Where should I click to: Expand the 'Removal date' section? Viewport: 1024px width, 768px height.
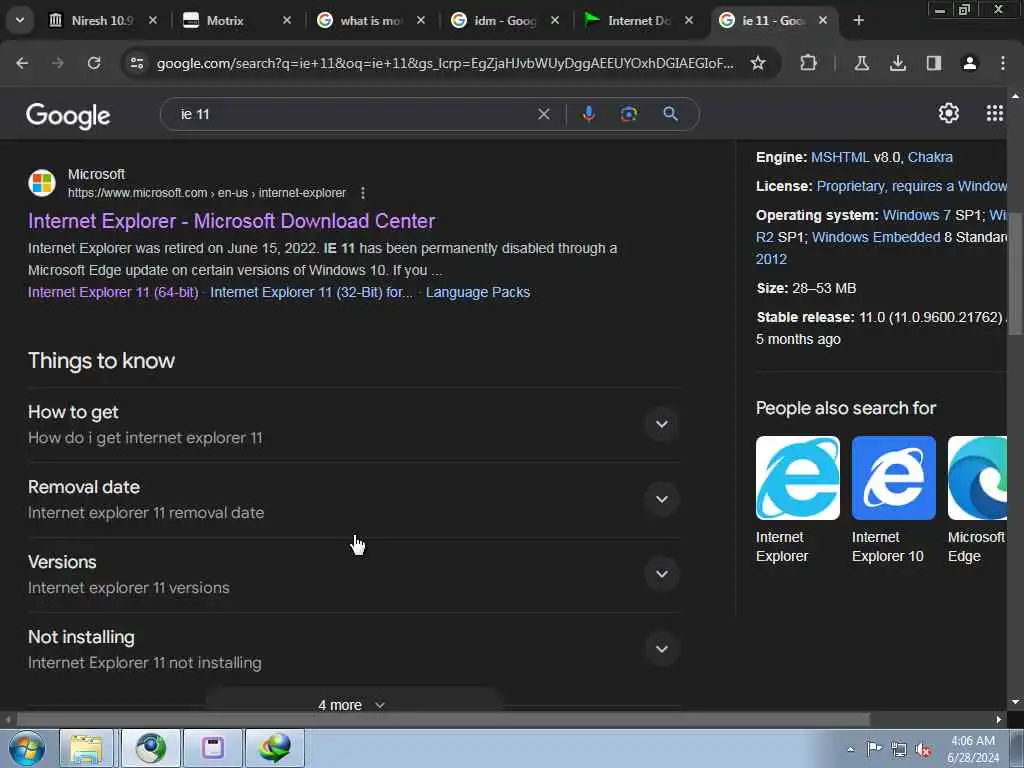point(354,500)
